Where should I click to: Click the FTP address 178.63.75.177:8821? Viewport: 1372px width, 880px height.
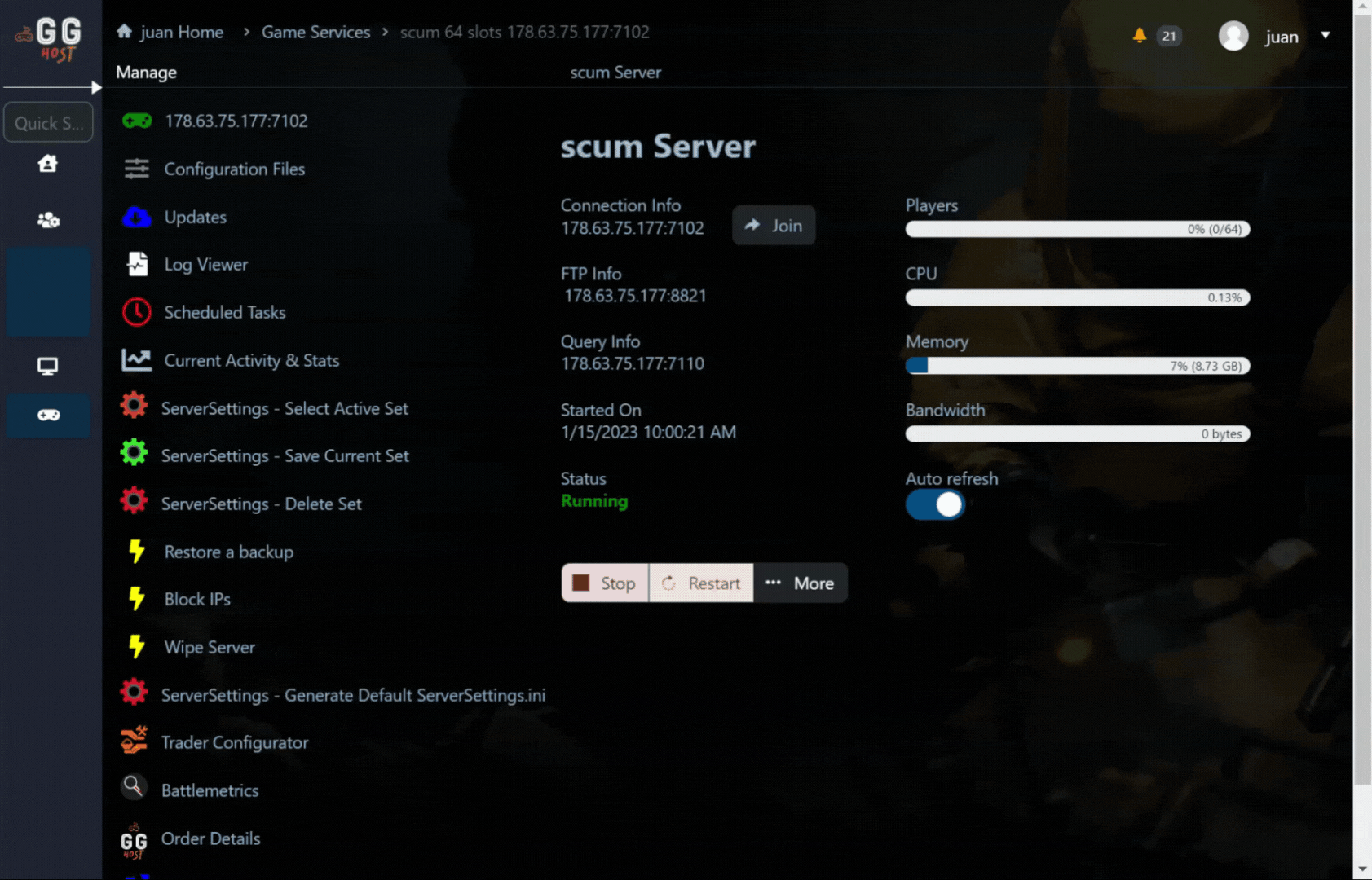coord(635,296)
